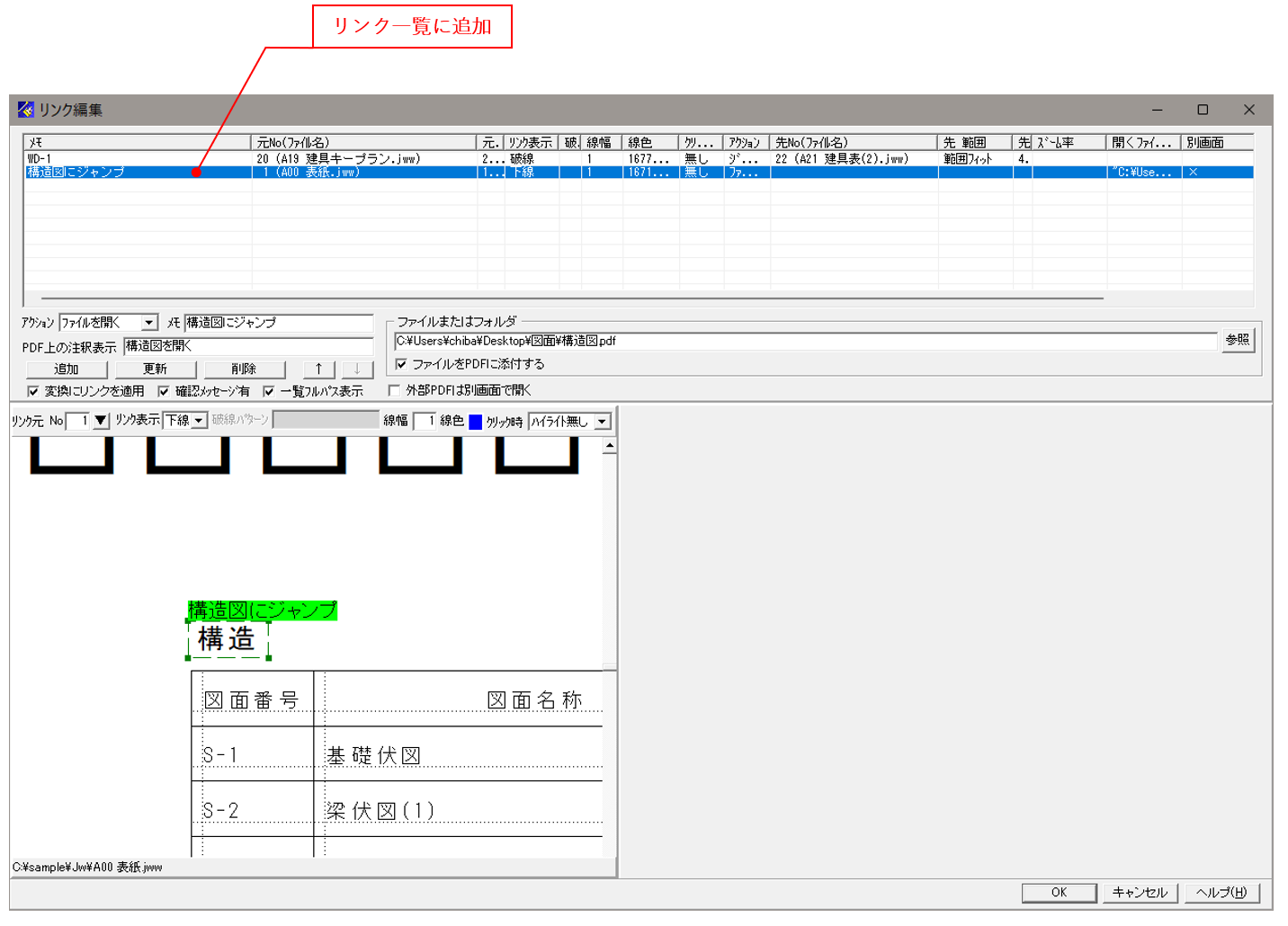Click the 更新 button

(155, 369)
